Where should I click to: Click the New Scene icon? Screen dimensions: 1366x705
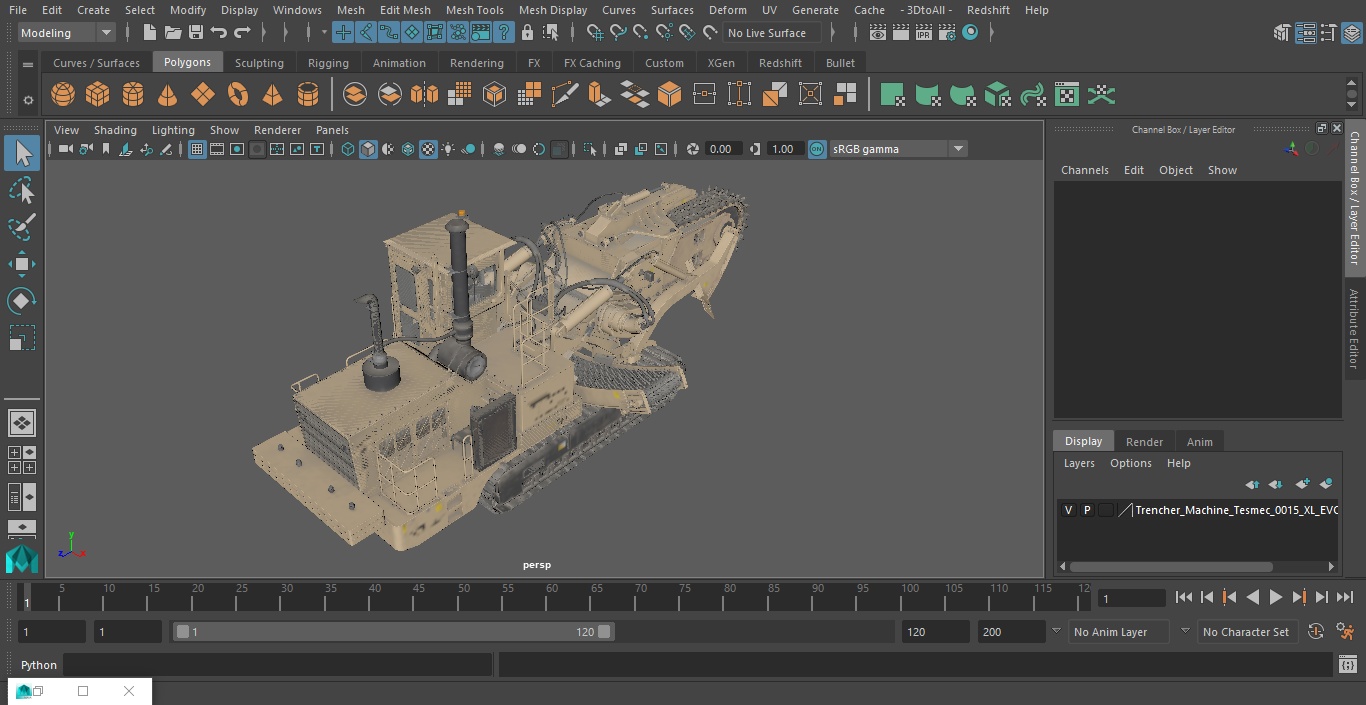point(150,33)
